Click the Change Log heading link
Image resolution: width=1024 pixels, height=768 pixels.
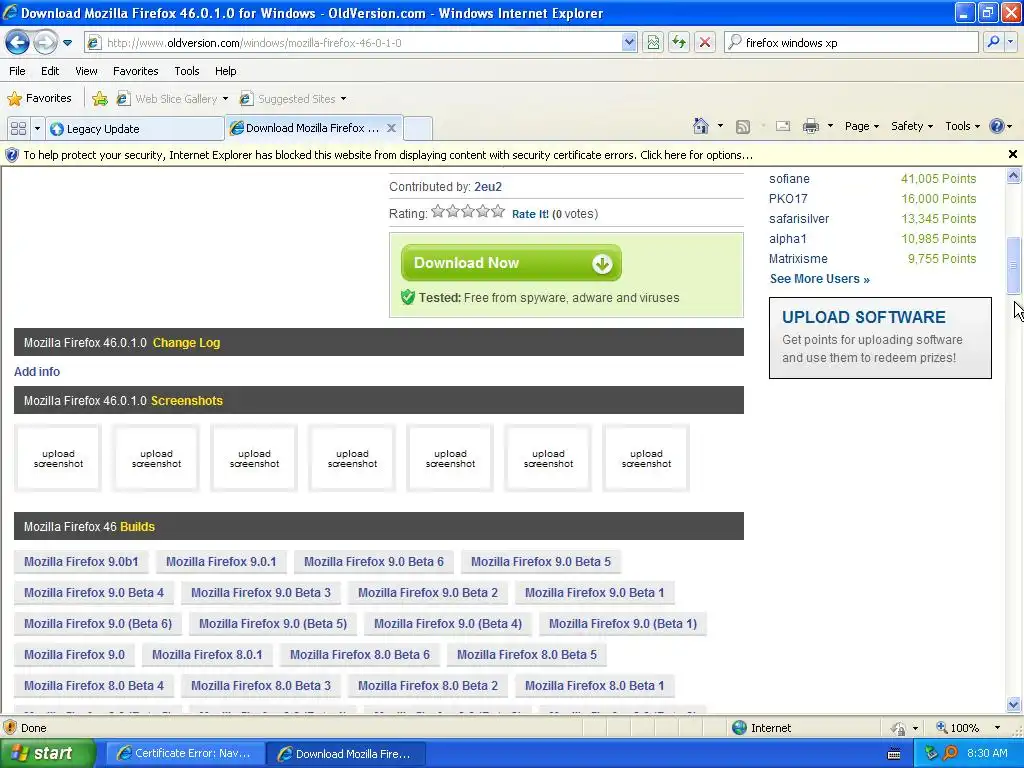tap(186, 343)
